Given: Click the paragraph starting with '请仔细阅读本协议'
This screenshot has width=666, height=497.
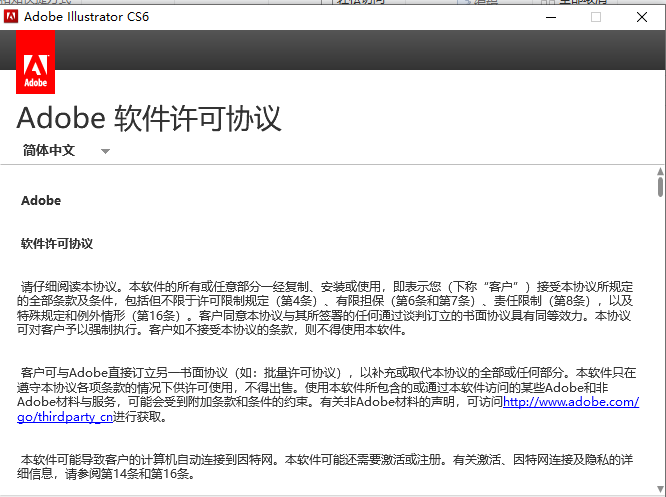Looking at the screenshot, I should [x=325, y=308].
